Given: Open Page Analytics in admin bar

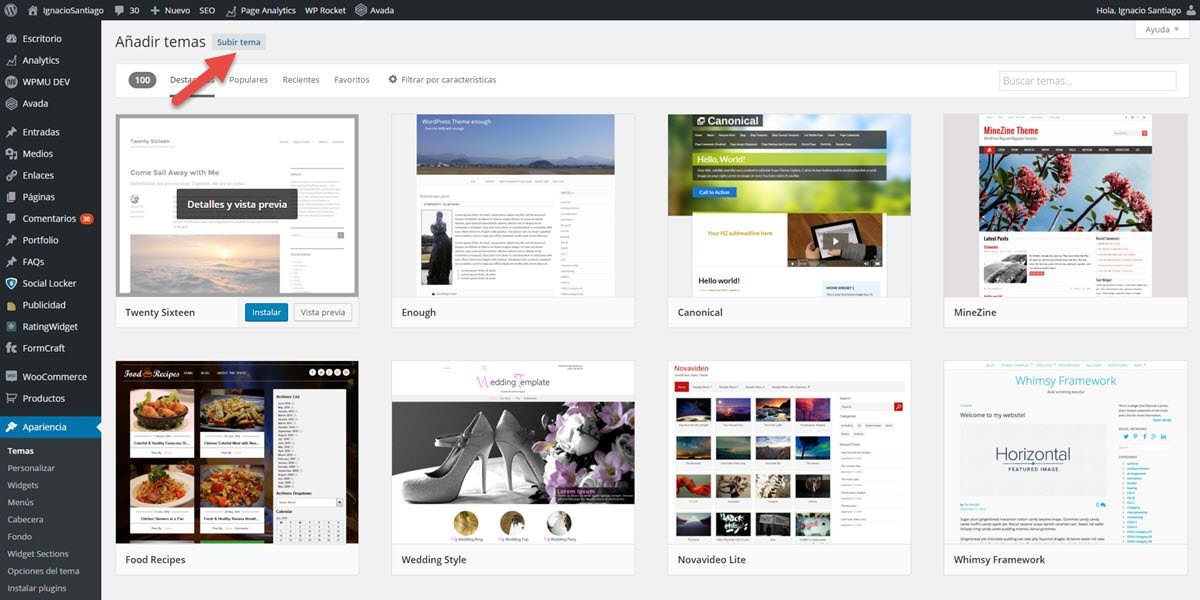Looking at the screenshot, I should [261, 10].
